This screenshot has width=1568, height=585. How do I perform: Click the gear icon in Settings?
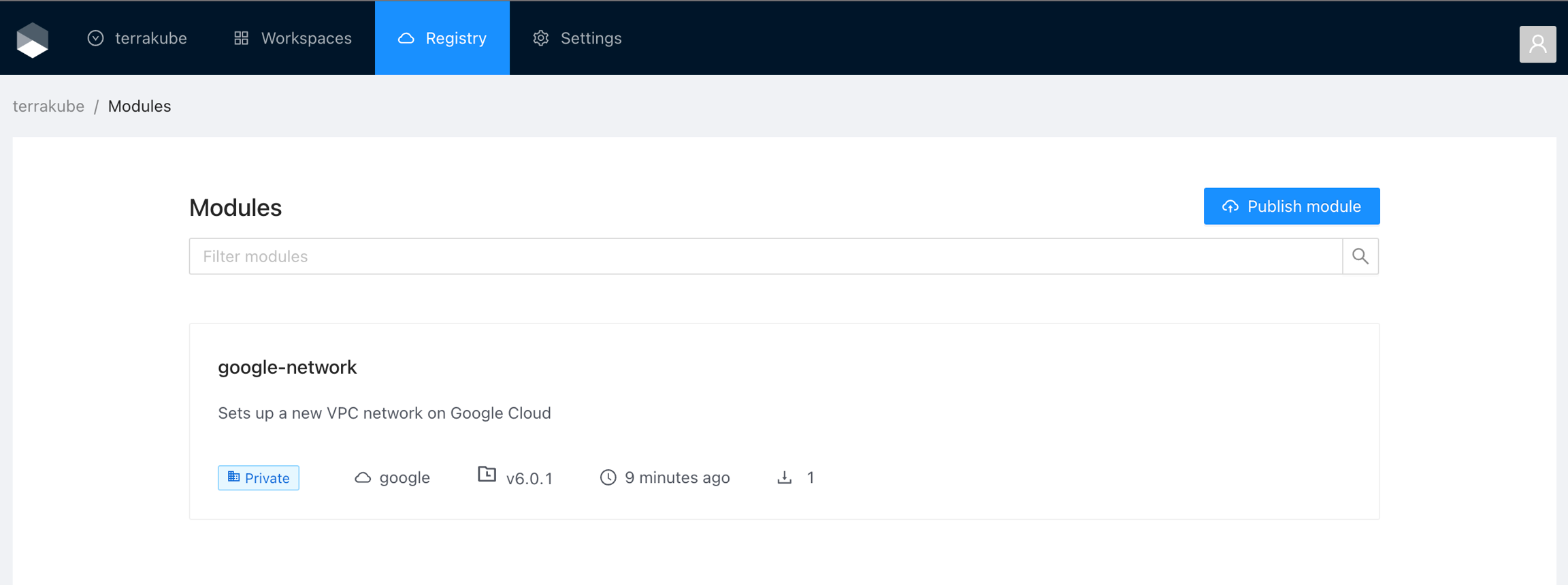541,38
